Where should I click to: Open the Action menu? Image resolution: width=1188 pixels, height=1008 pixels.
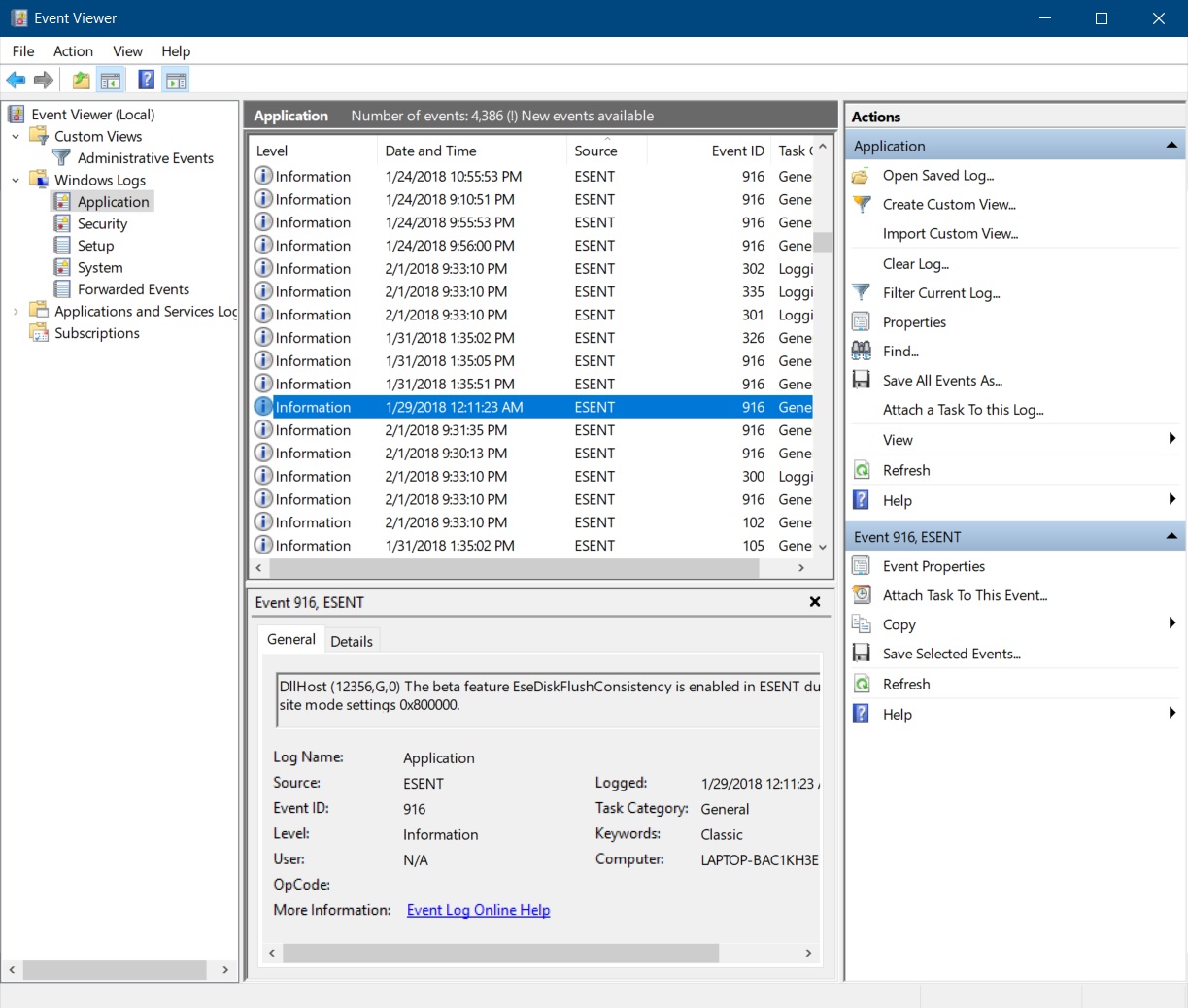(73, 51)
